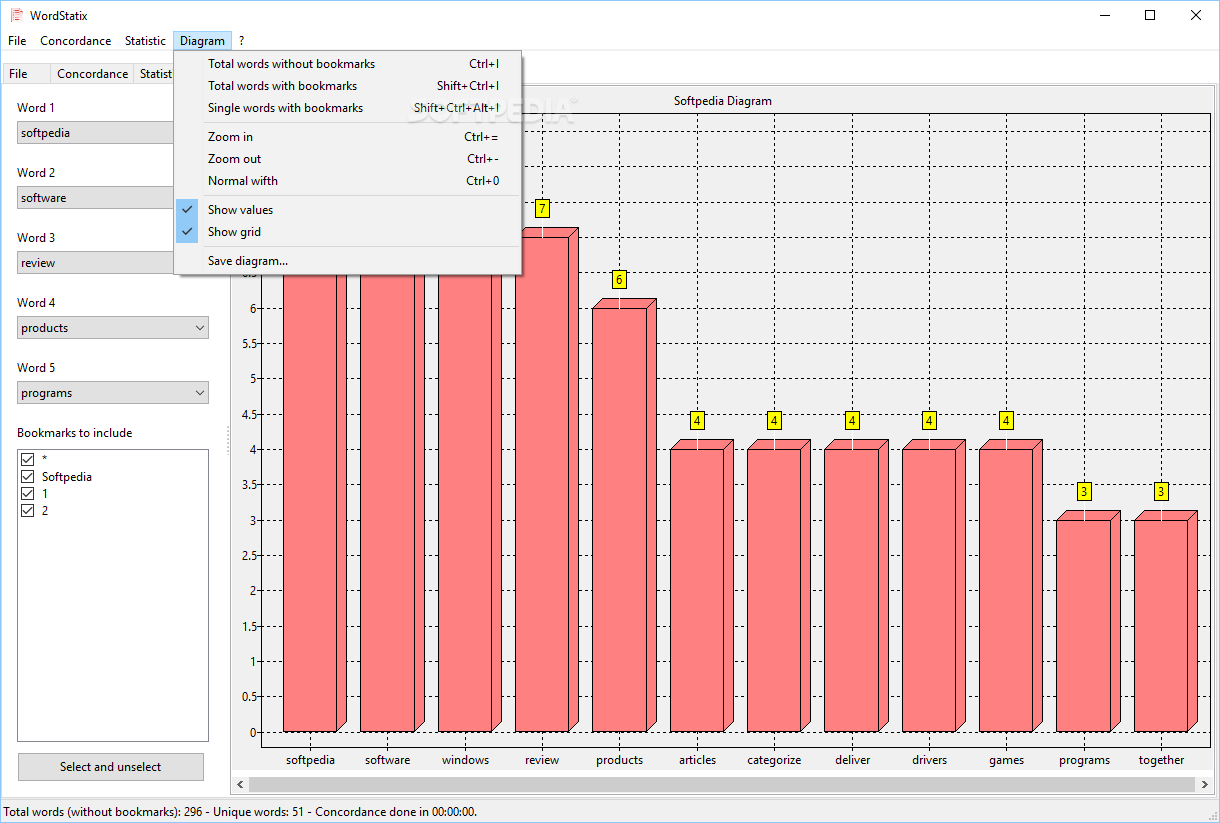Switch to the partially hidden Statistic tab
Image resolution: width=1220 pixels, height=823 pixels.
155,73
